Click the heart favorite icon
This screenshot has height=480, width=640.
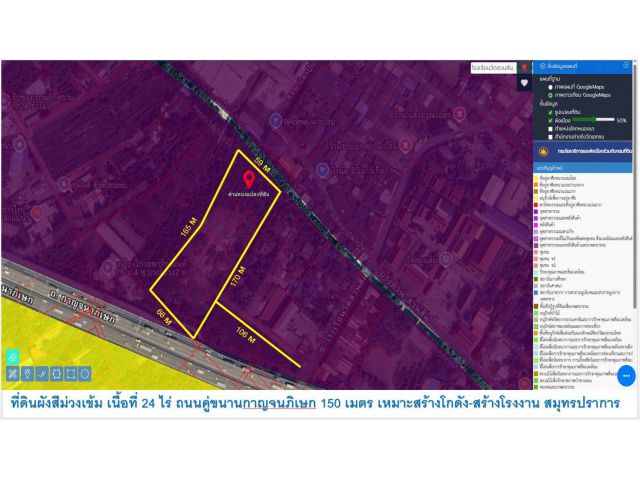tap(524, 83)
